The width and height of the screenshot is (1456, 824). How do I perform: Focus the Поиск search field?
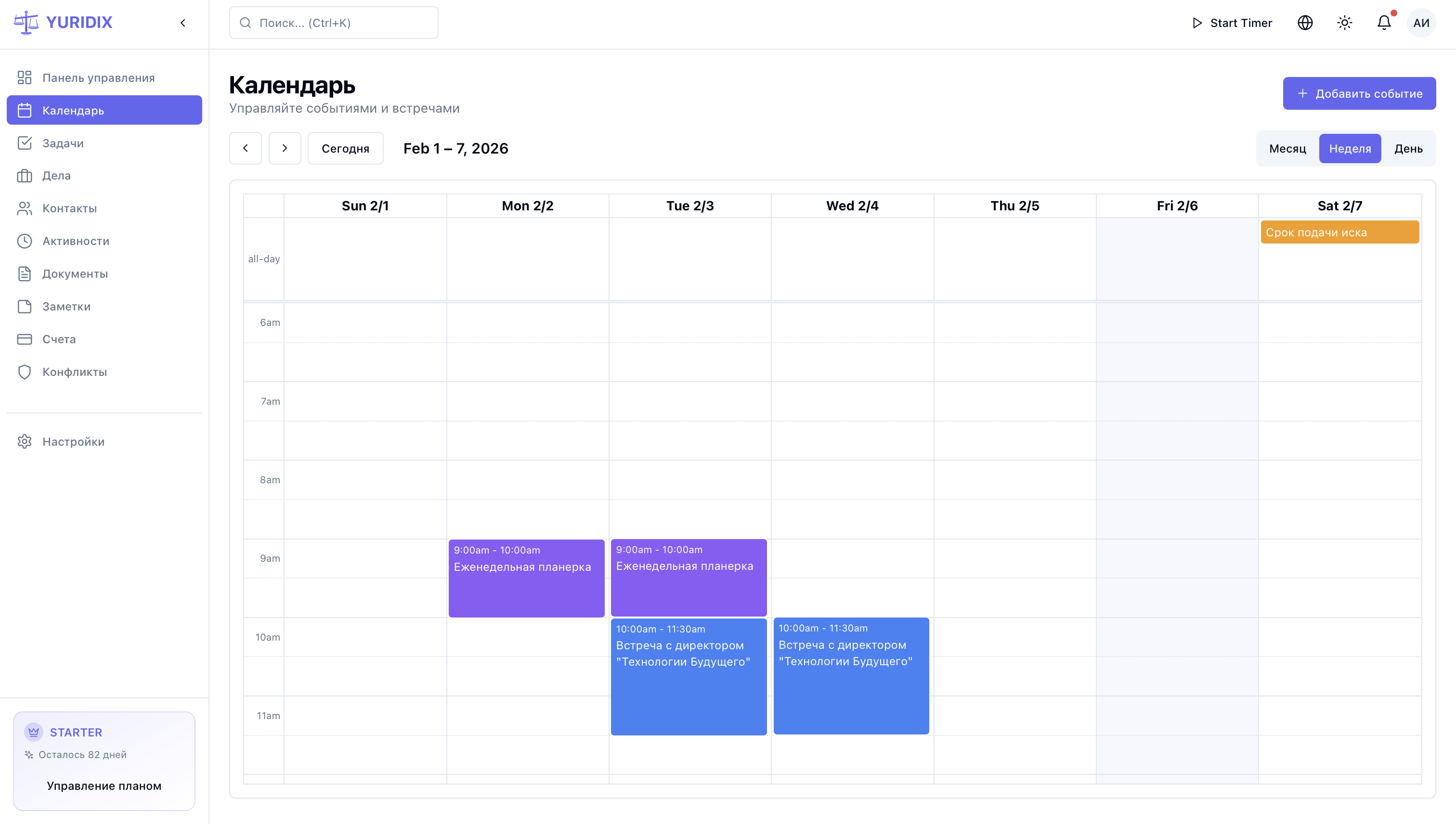pos(334,23)
